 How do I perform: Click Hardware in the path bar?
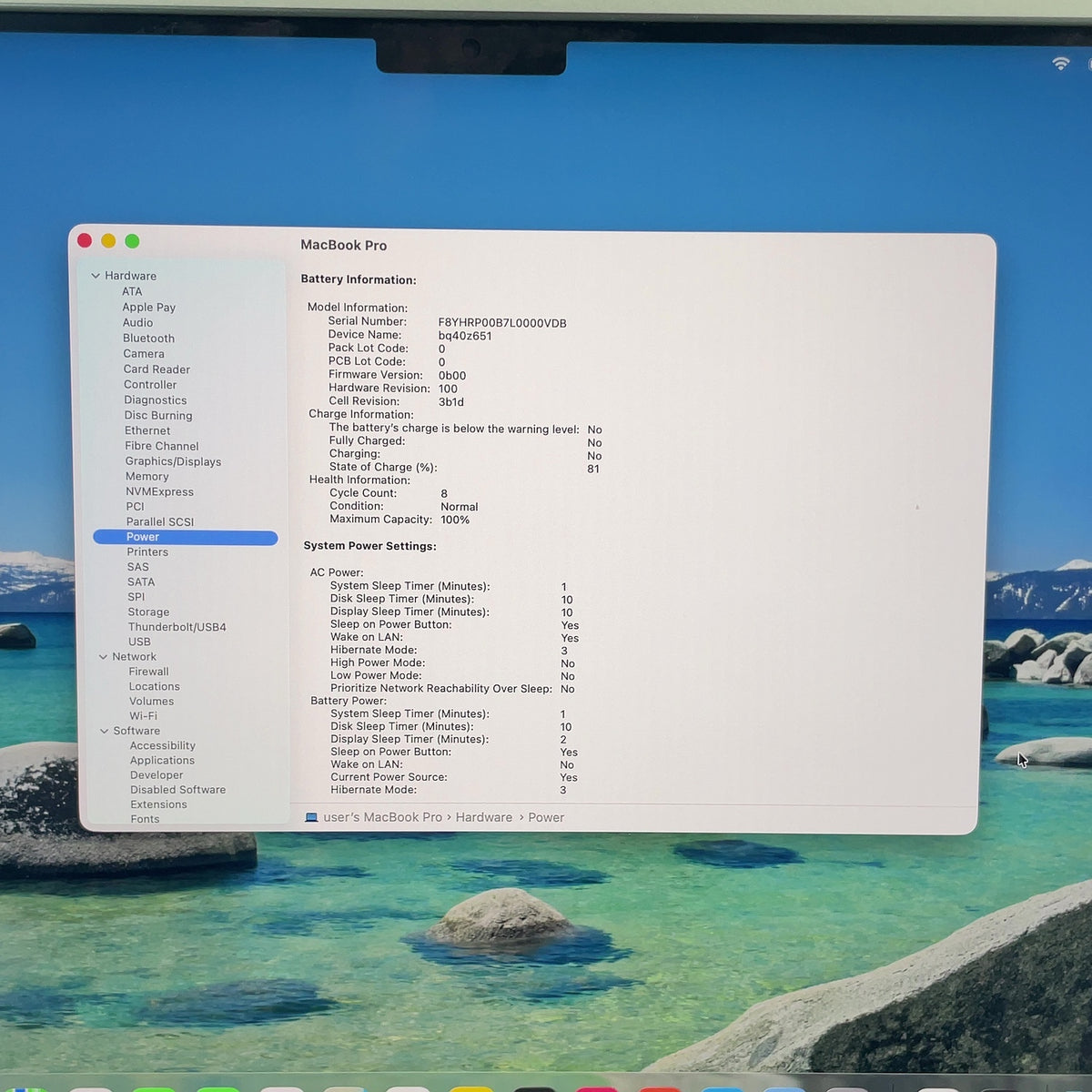(484, 817)
